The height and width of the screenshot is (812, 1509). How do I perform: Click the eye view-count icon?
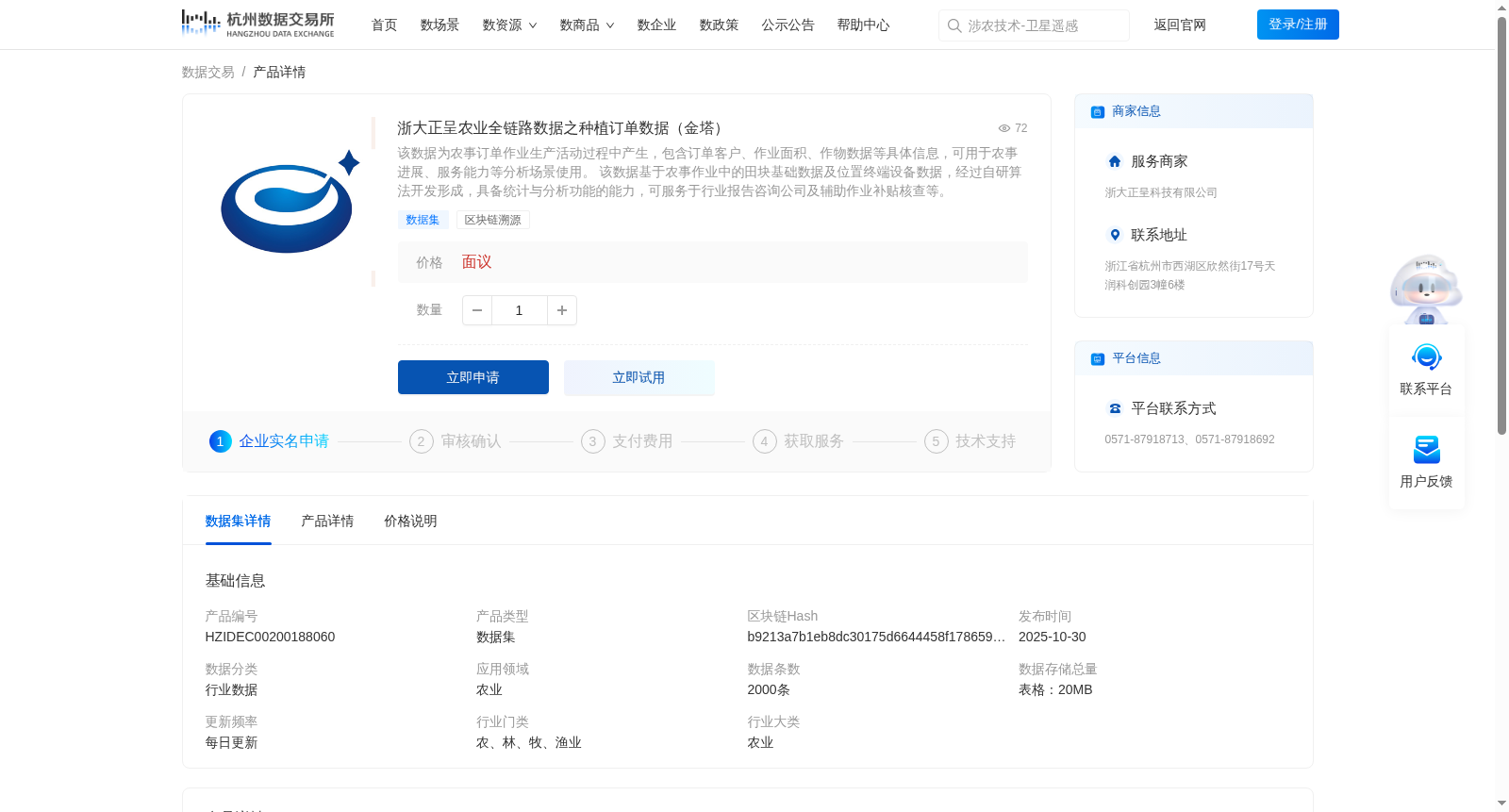click(x=1004, y=128)
